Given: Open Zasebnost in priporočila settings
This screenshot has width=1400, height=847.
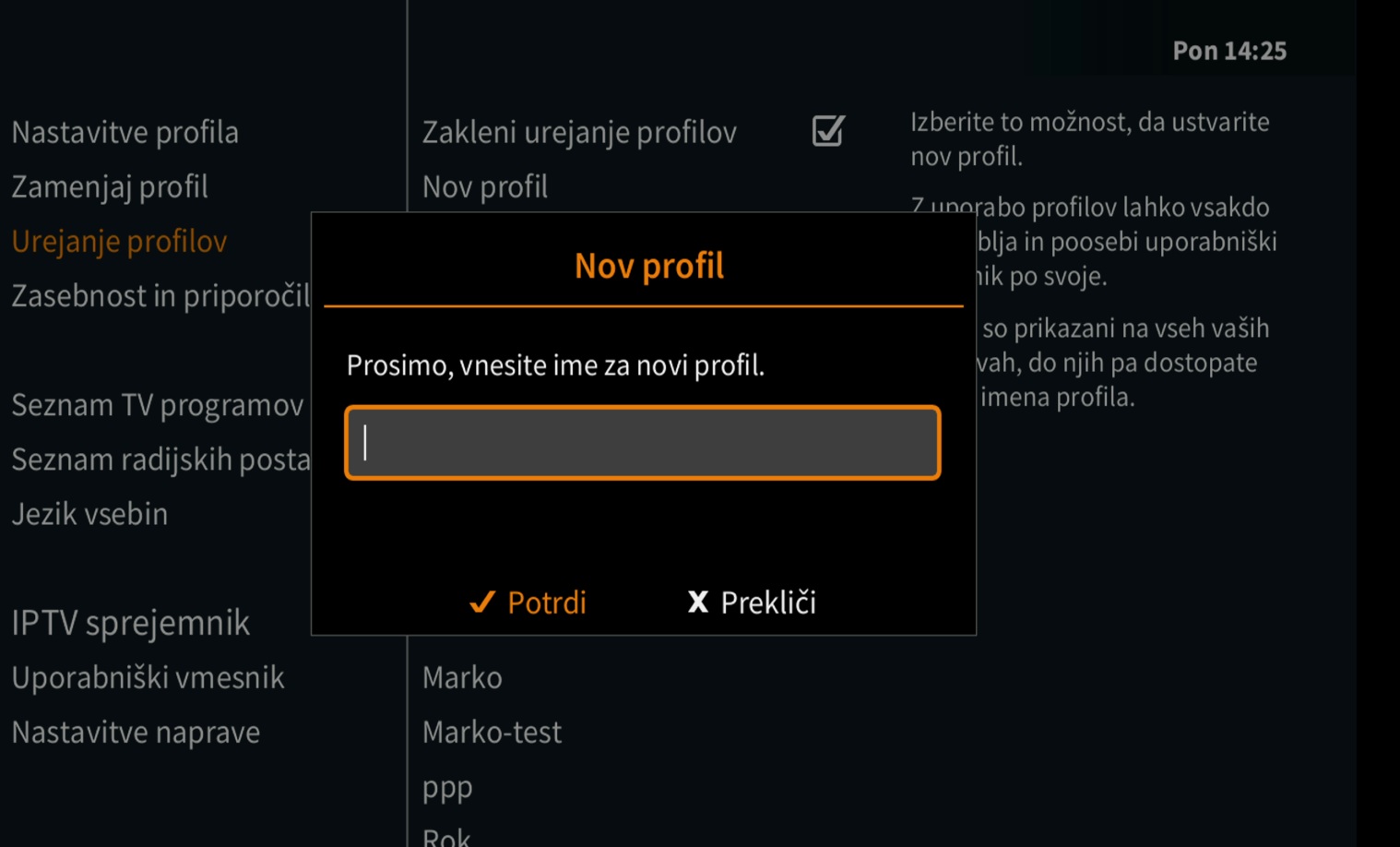Looking at the screenshot, I should coord(160,296).
